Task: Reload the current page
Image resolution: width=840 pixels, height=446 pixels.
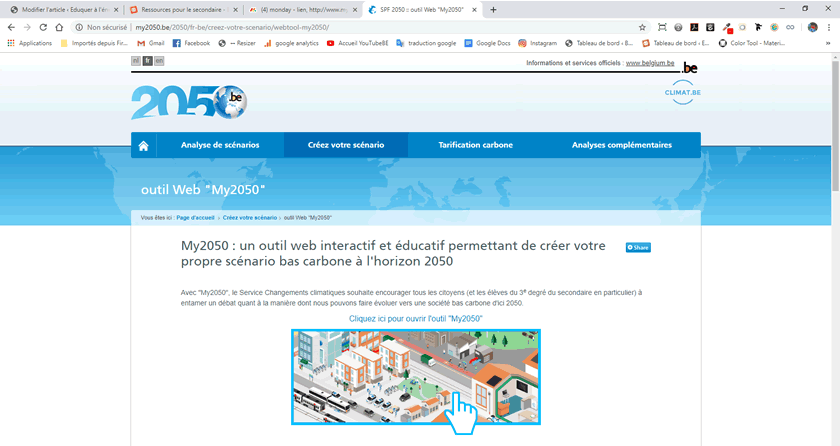Action: click(43, 27)
